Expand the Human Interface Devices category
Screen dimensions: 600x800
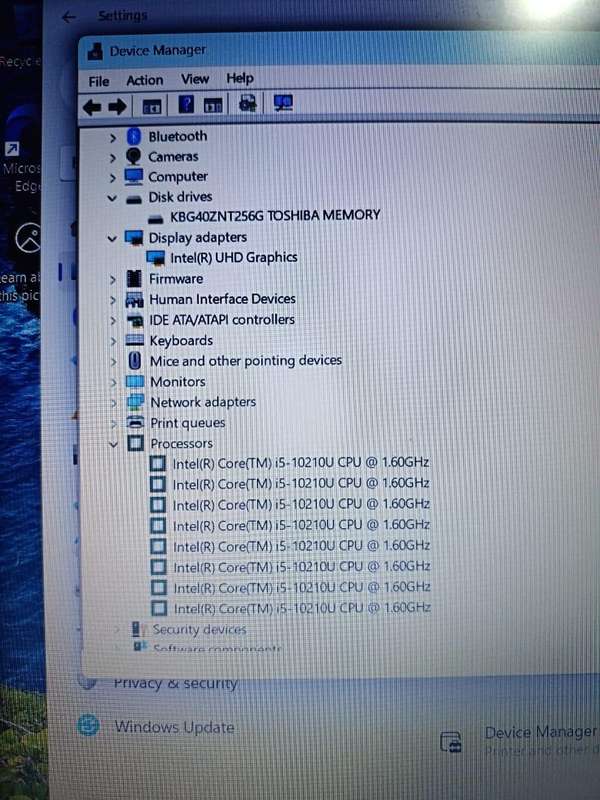pyautogui.click(x=113, y=300)
